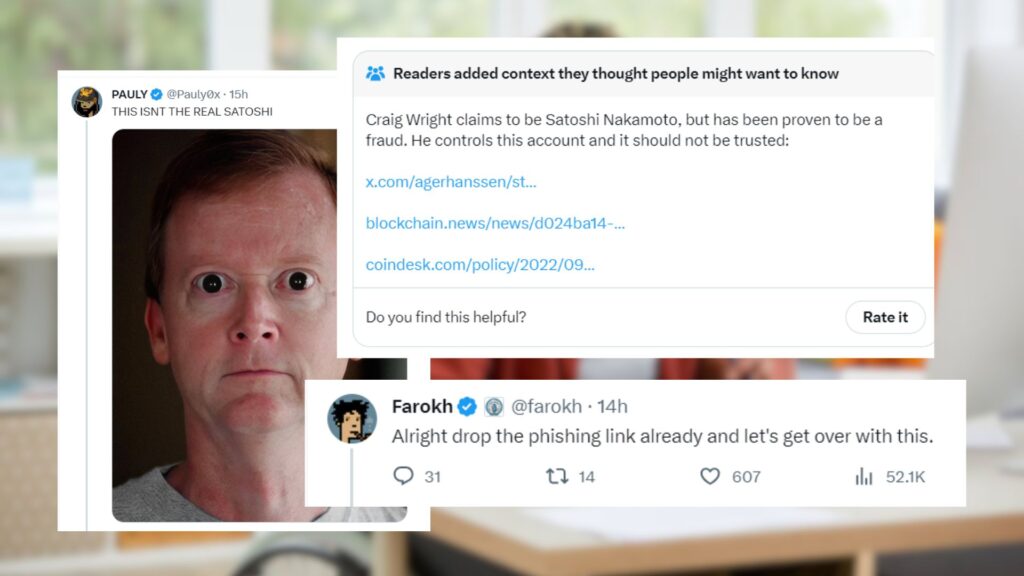The width and height of the screenshot is (1024, 576).
Task: Click the @farokh handle
Action: click(x=546, y=406)
